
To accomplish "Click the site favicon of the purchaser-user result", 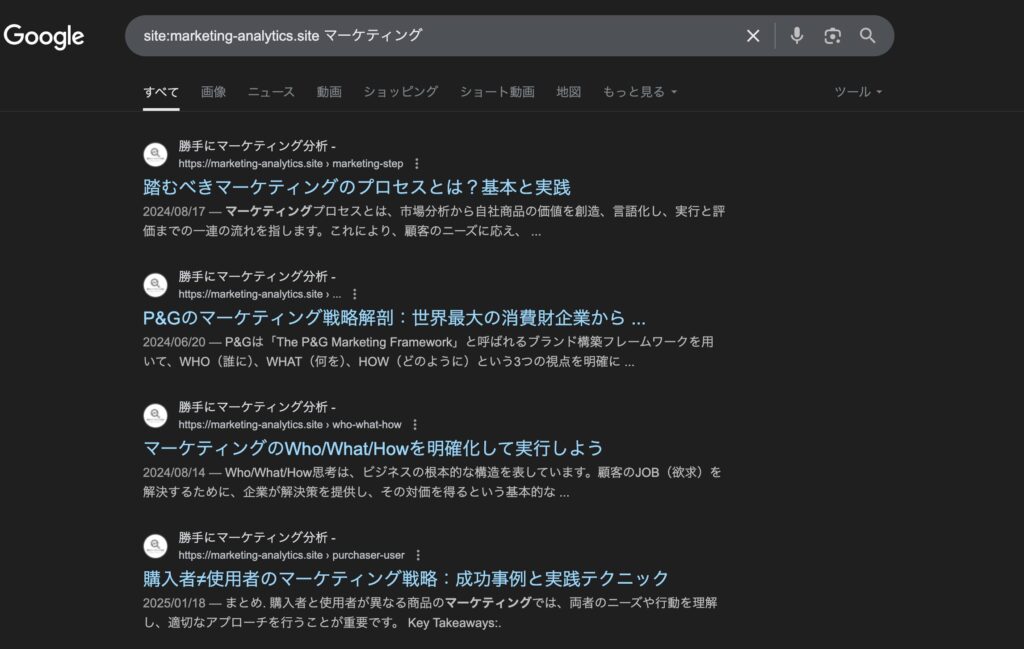I will [155, 546].
